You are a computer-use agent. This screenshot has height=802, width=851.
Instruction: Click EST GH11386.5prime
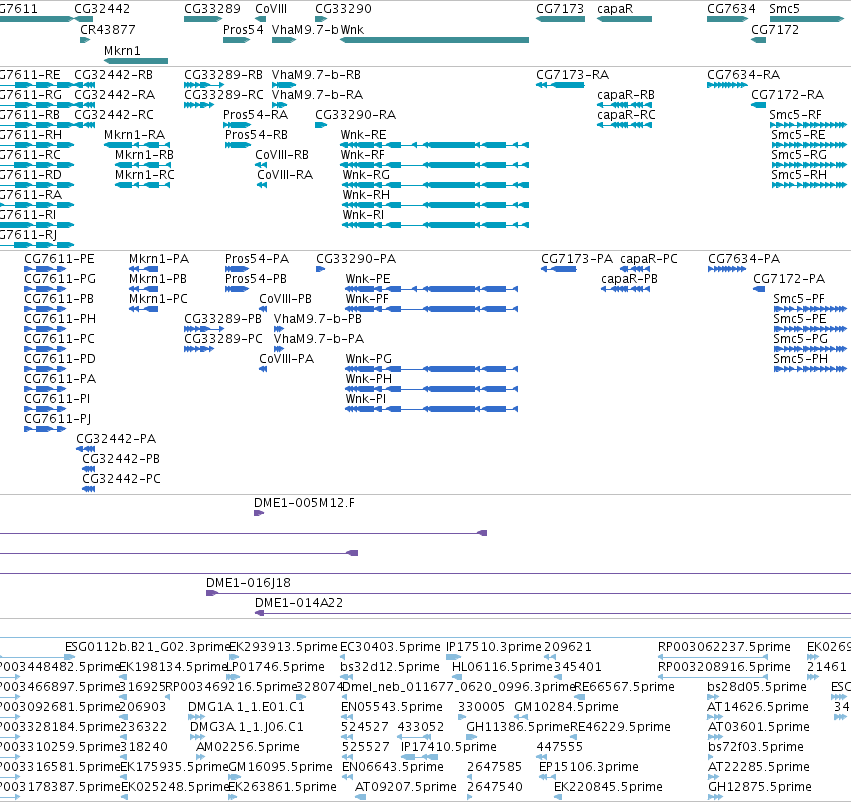point(518,727)
